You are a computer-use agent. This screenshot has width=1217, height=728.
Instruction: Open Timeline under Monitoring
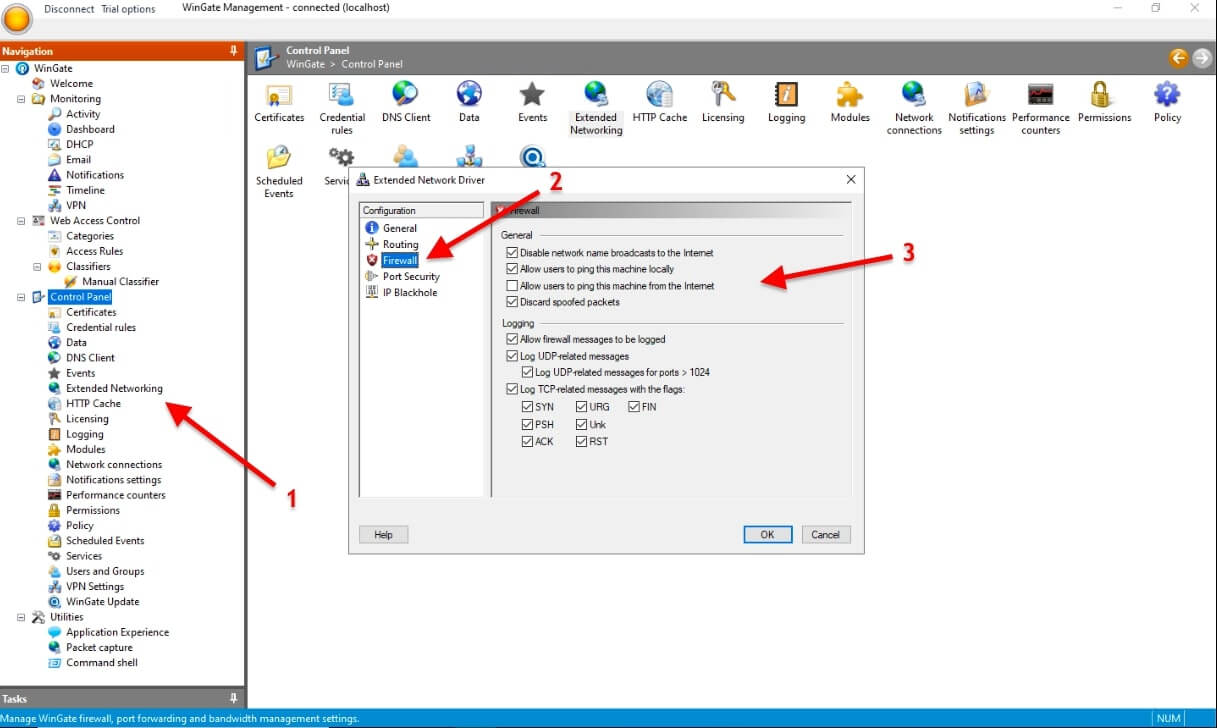(85, 190)
